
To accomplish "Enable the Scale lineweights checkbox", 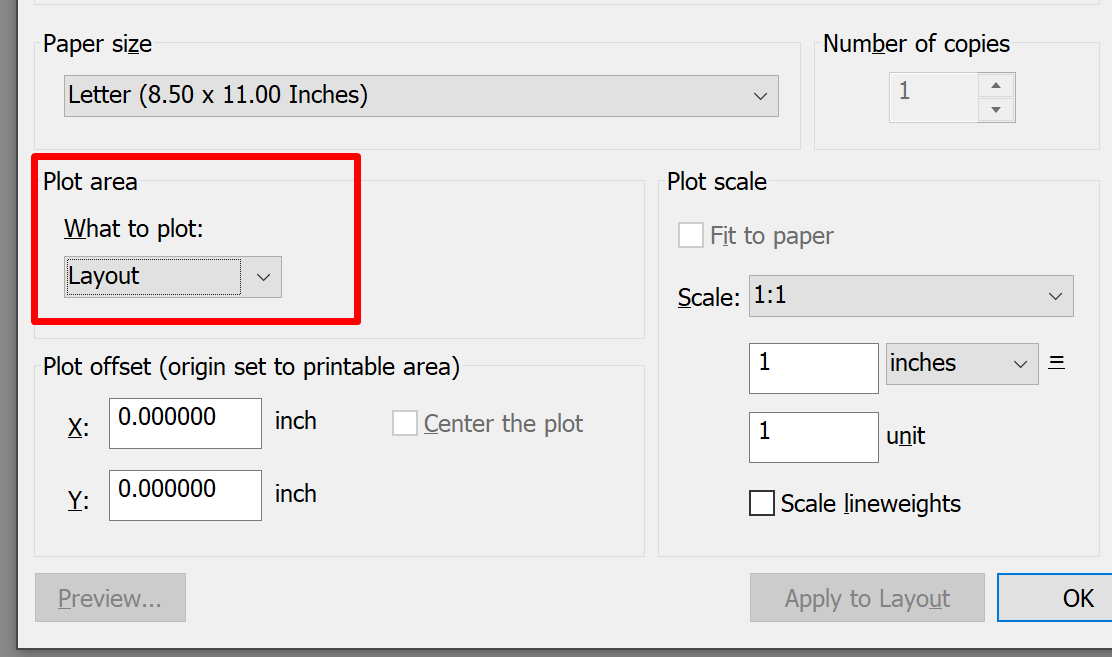I will tap(762, 503).
